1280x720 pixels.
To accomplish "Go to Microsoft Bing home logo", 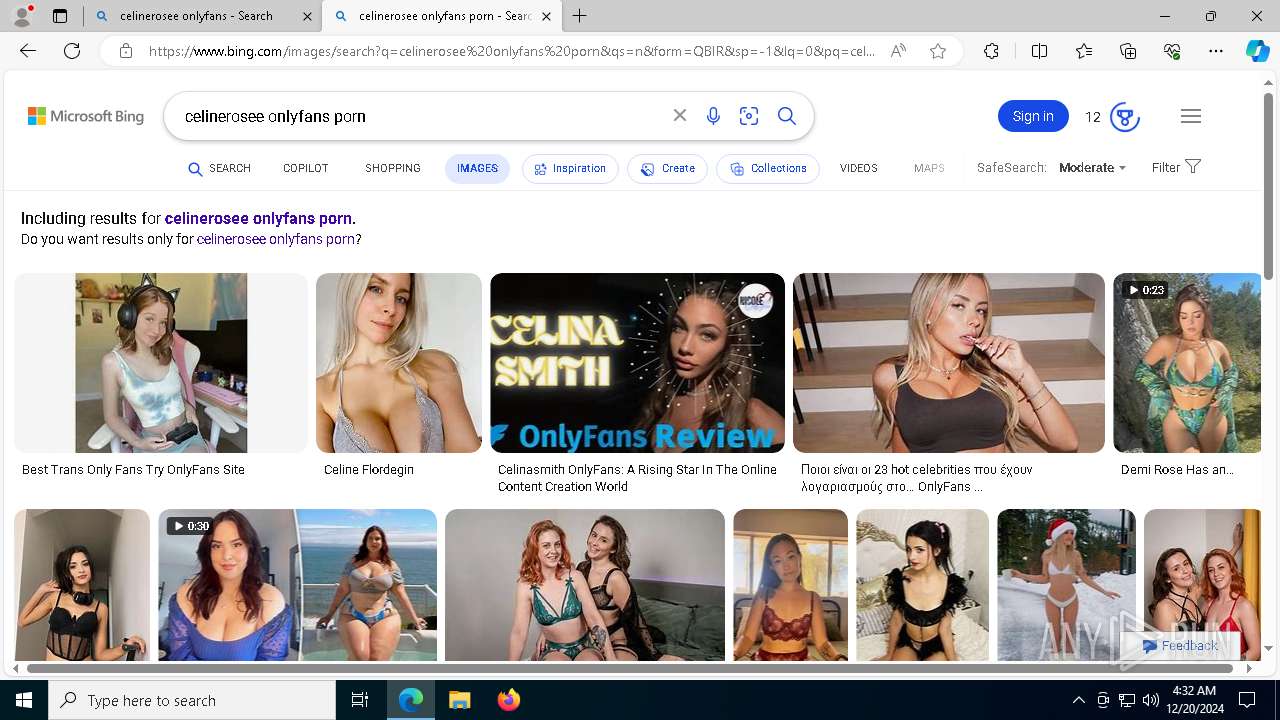I will click(x=86, y=116).
